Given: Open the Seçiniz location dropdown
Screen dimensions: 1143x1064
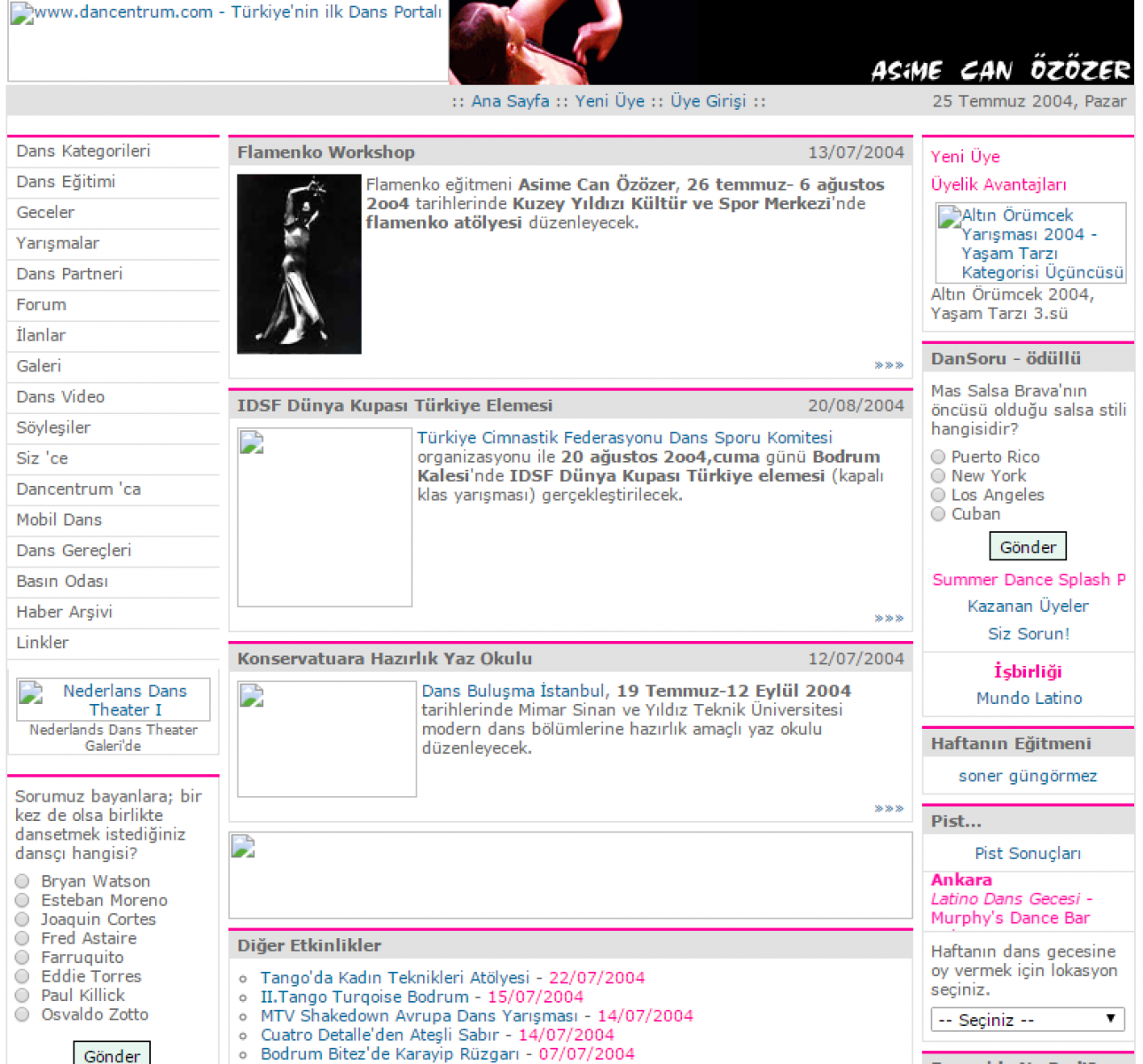Looking at the screenshot, I should tap(1027, 1020).
